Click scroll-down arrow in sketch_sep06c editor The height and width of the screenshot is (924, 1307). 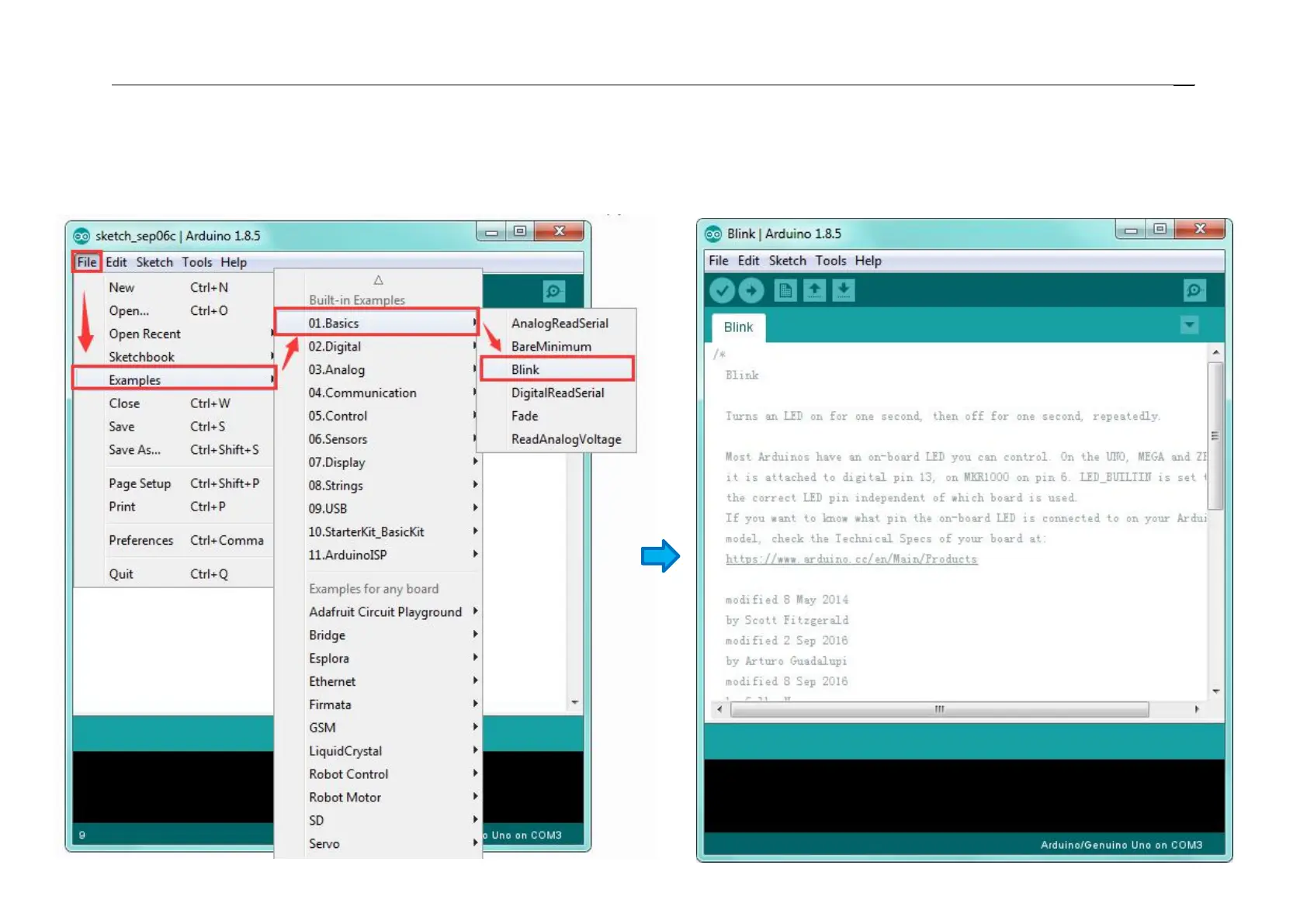pos(574,702)
